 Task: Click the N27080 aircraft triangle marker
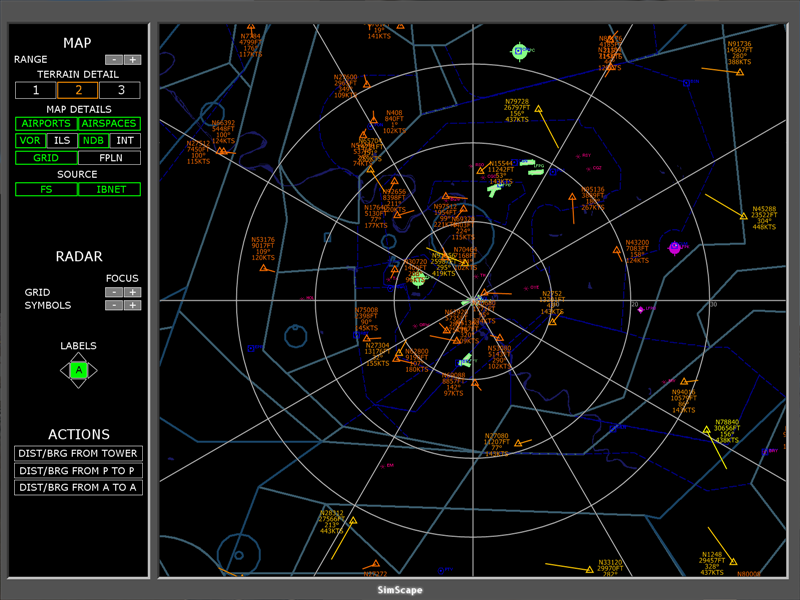(518, 443)
